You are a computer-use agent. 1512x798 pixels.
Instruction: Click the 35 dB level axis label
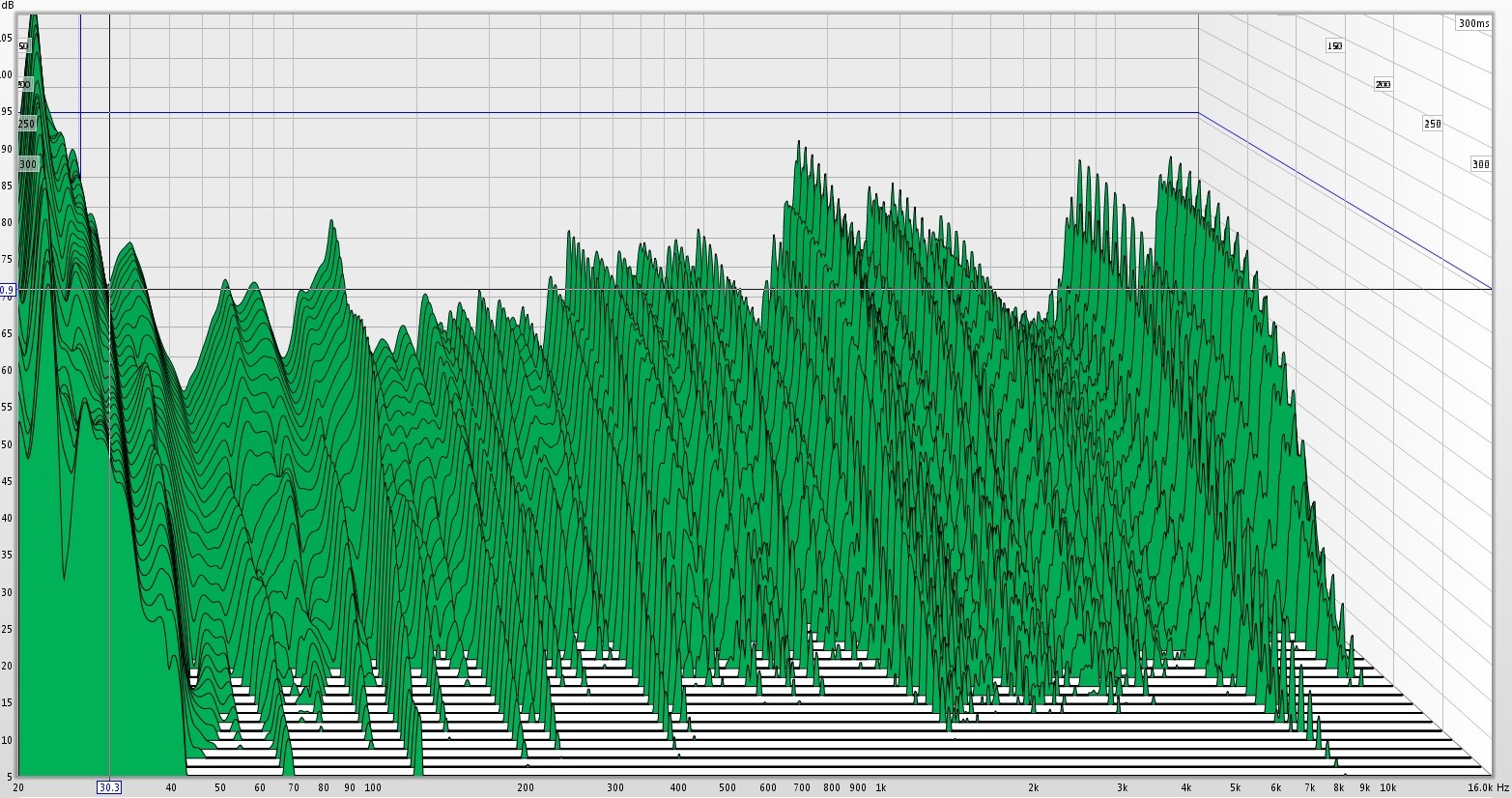[x=7, y=555]
